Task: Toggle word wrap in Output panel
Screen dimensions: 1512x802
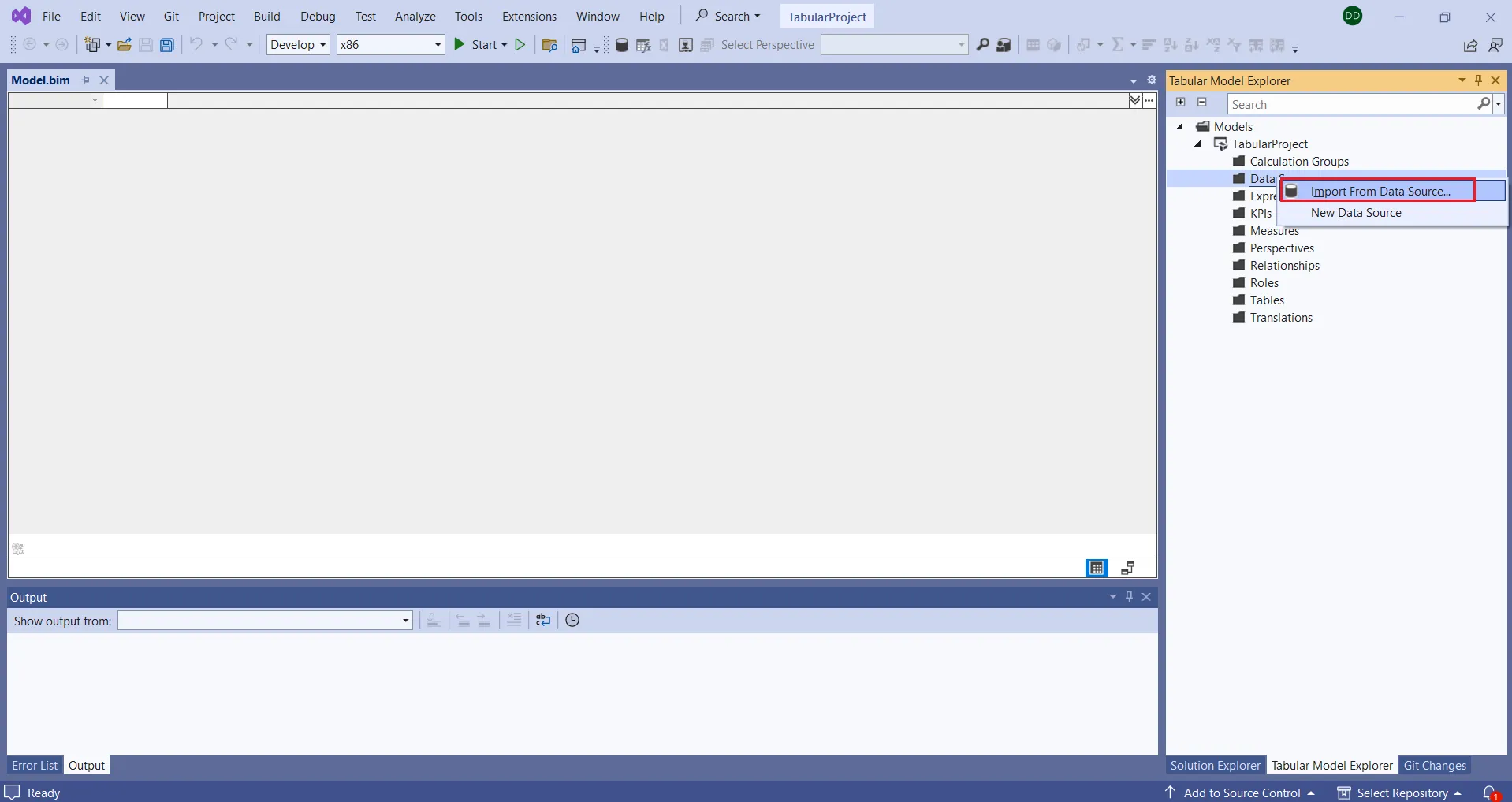Action: pyautogui.click(x=543, y=621)
